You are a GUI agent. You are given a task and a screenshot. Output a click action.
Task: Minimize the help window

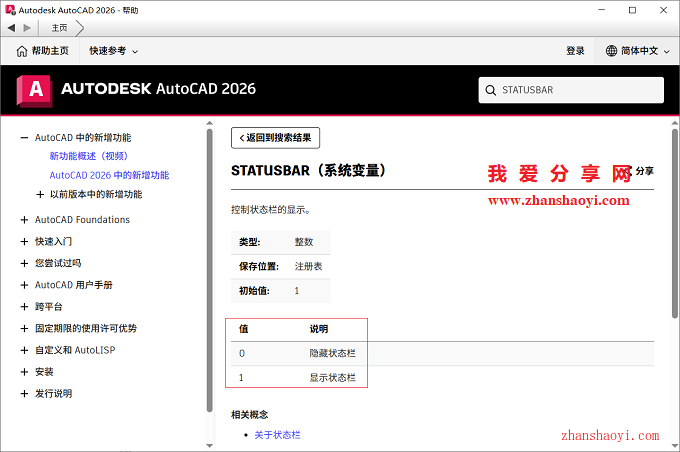(601, 10)
